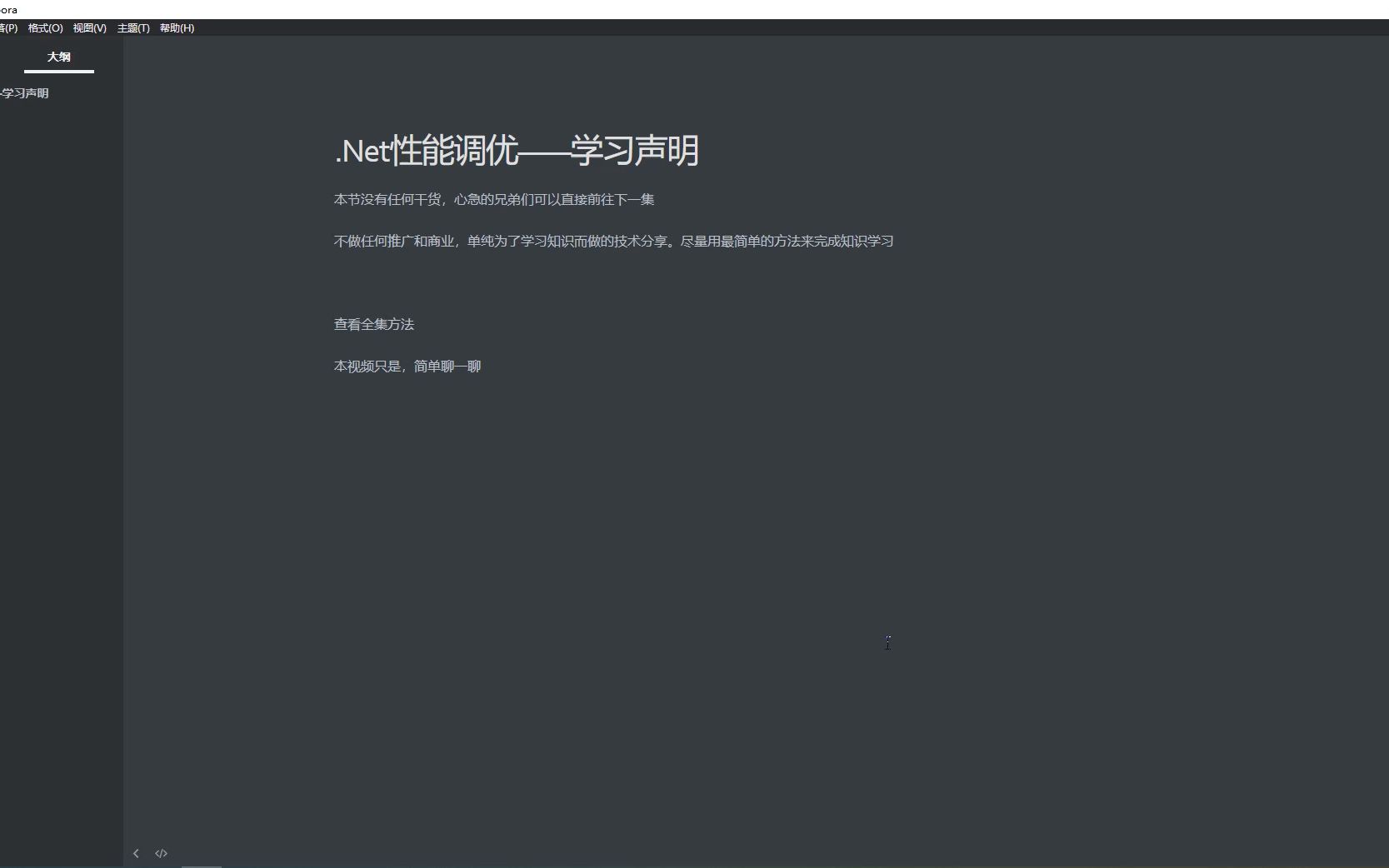
Task: Click the line 本节没有任何干货
Action: tap(494, 200)
